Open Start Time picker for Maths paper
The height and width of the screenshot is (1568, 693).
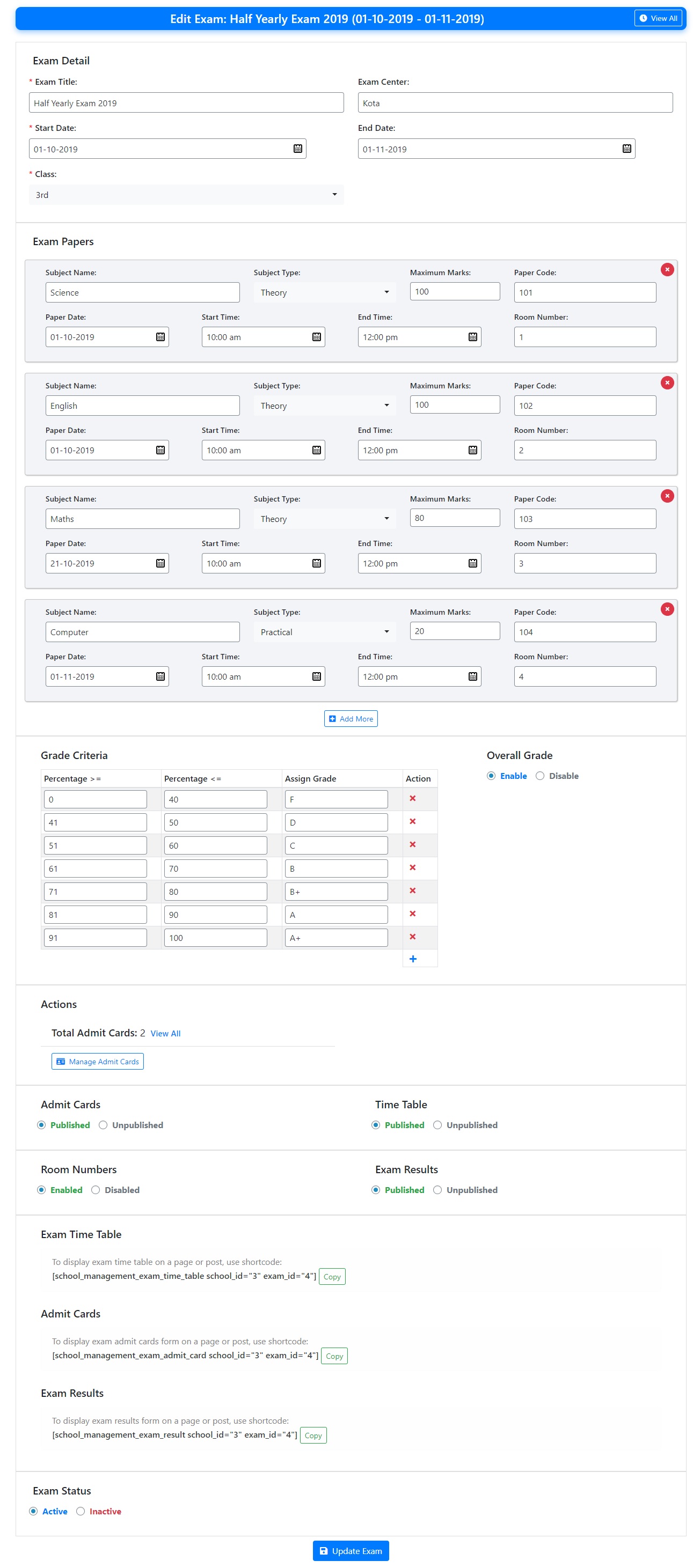pos(316,563)
